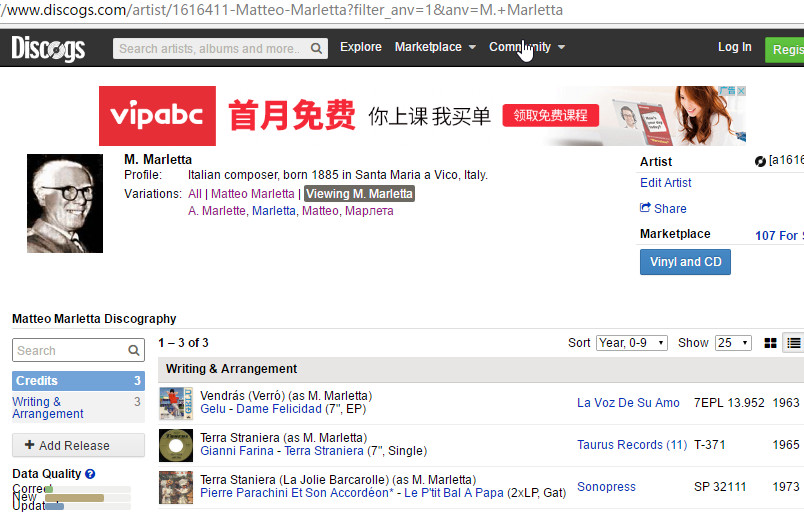Open La Voz De Su Amo label
Image resolution: width=804 pixels, height=519 pixels.
628,403
